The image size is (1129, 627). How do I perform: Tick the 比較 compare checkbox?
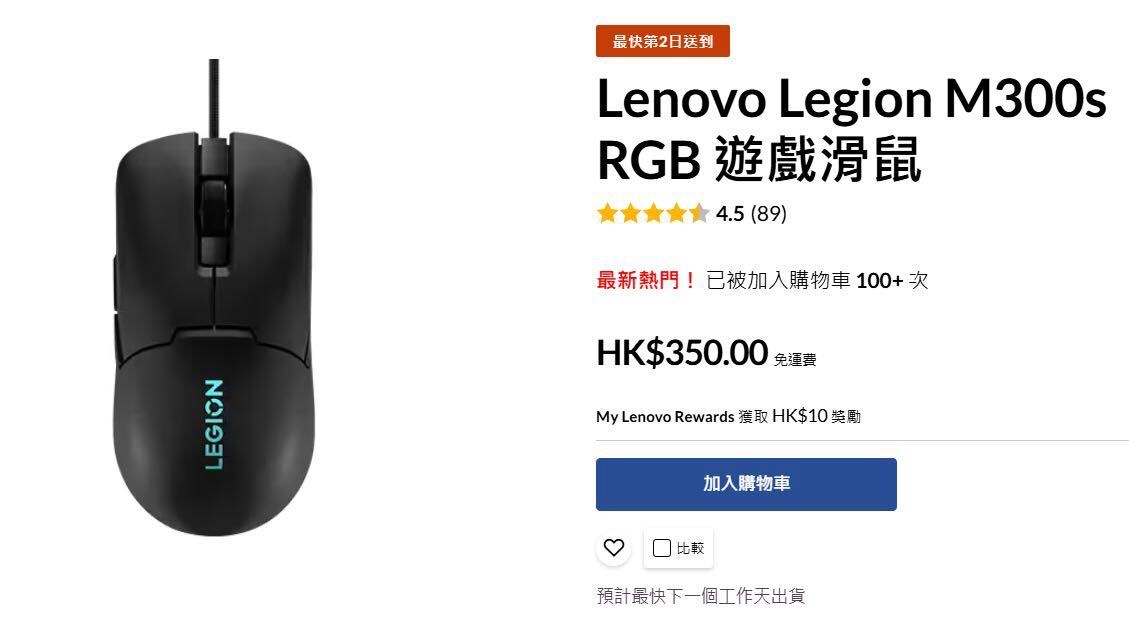pyautogui.click(x=662, y=548)
